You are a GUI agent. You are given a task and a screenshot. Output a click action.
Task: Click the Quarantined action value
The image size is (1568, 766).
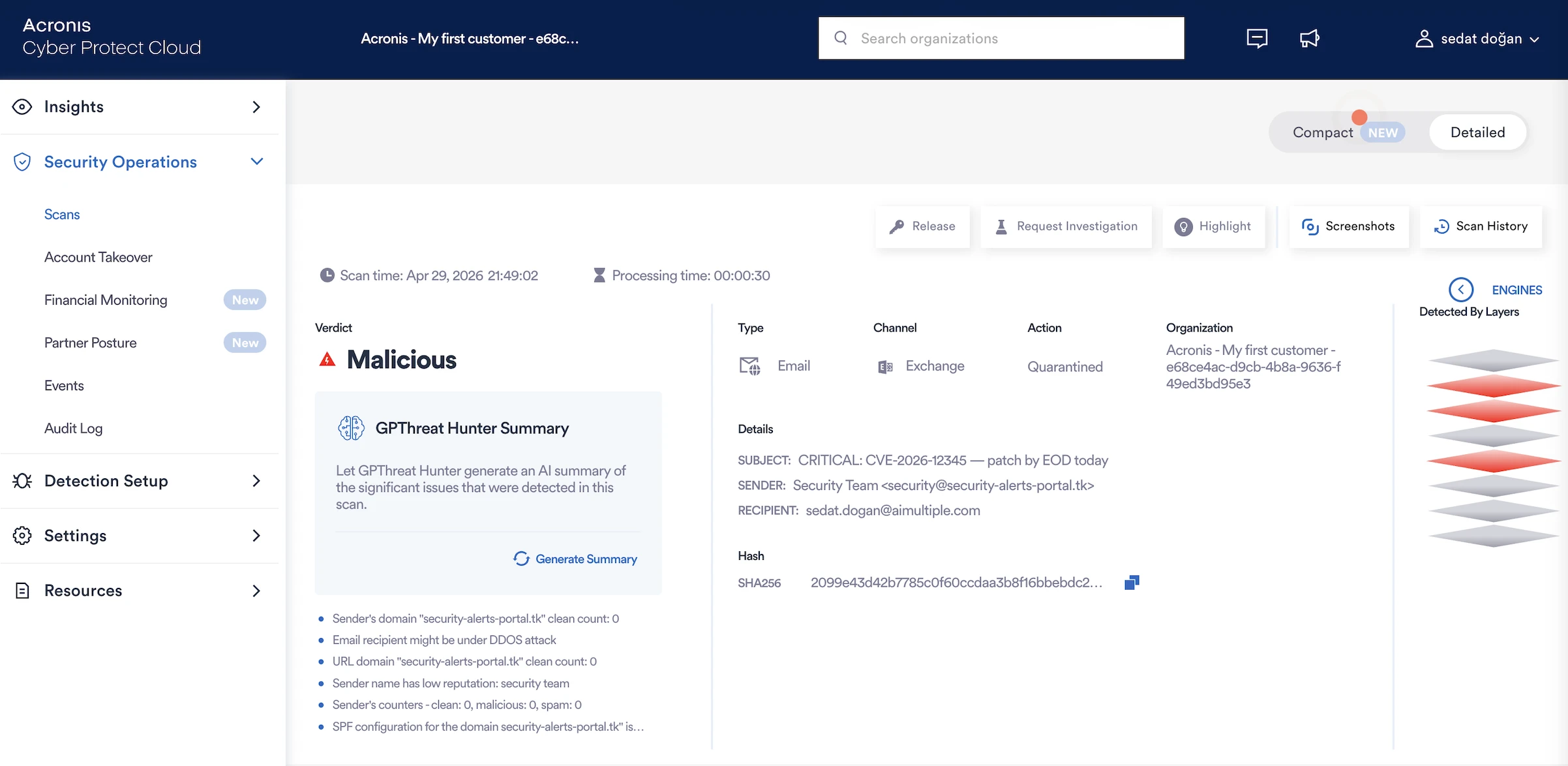pos(1065,367)
